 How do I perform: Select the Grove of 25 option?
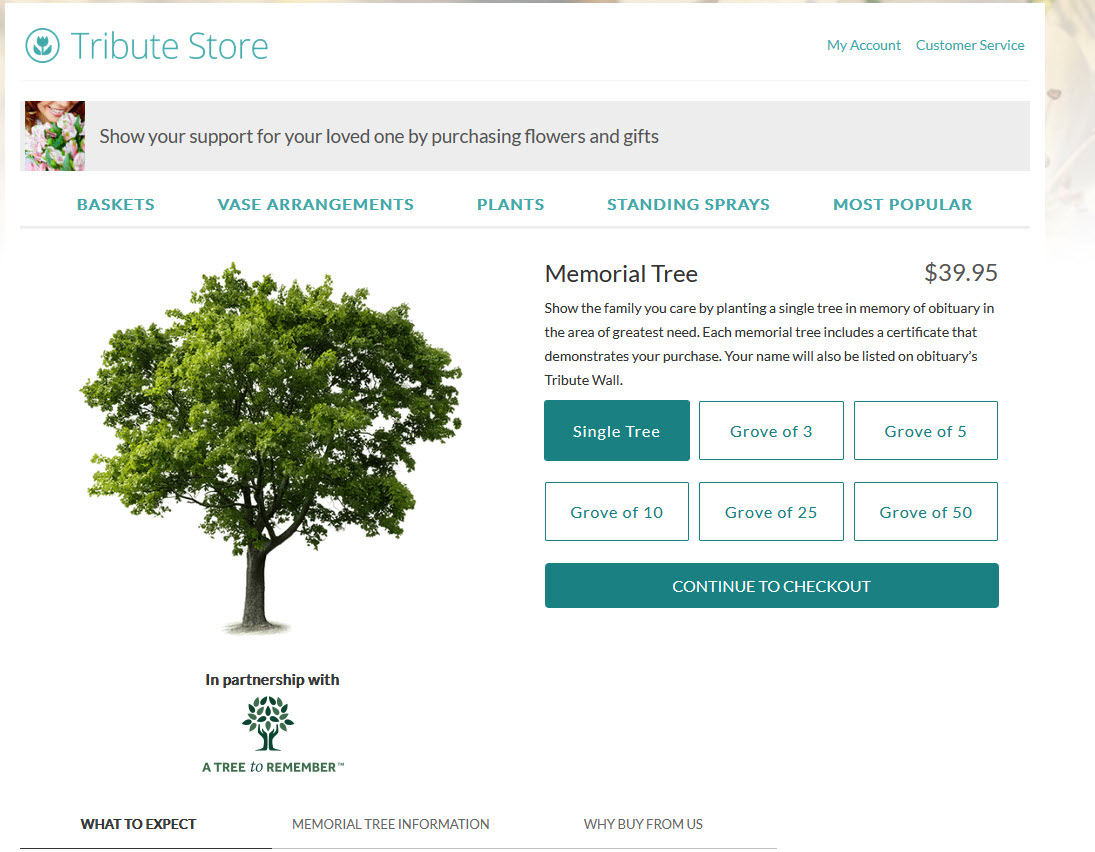pos(771,511)
